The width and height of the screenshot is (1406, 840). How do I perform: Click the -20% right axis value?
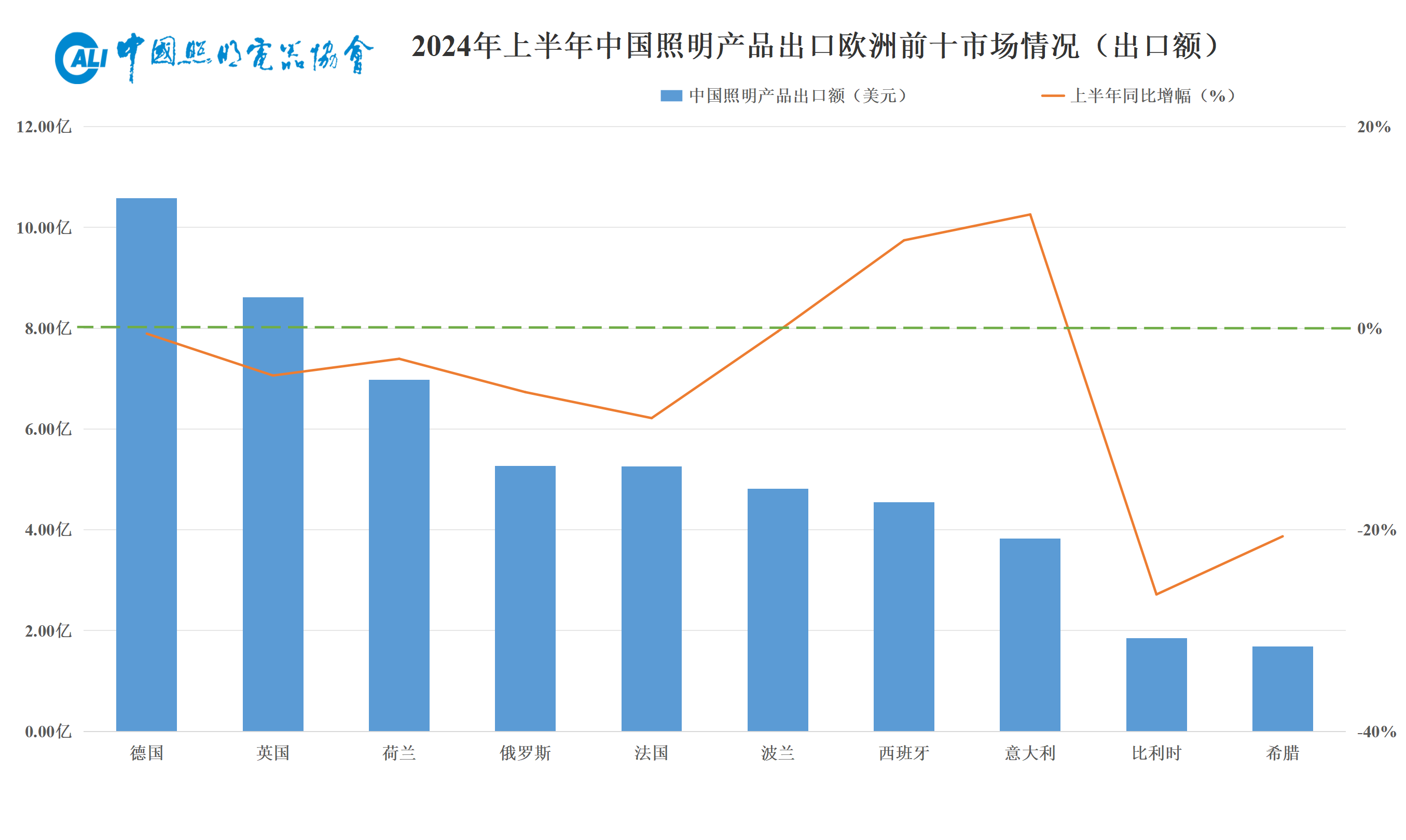[x=1376, y=530]
